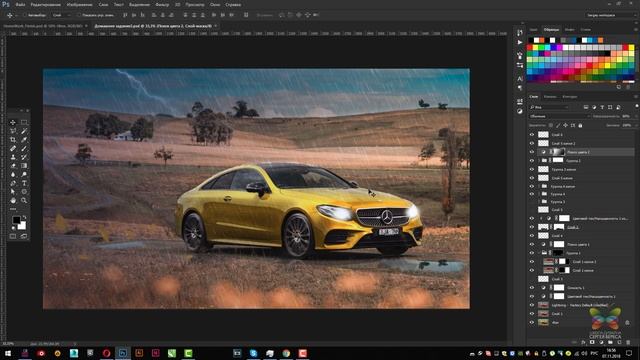This screenshot has width=640, height=360.
Task: Hide the Фон background layer
Action: [x=531, y=322]
